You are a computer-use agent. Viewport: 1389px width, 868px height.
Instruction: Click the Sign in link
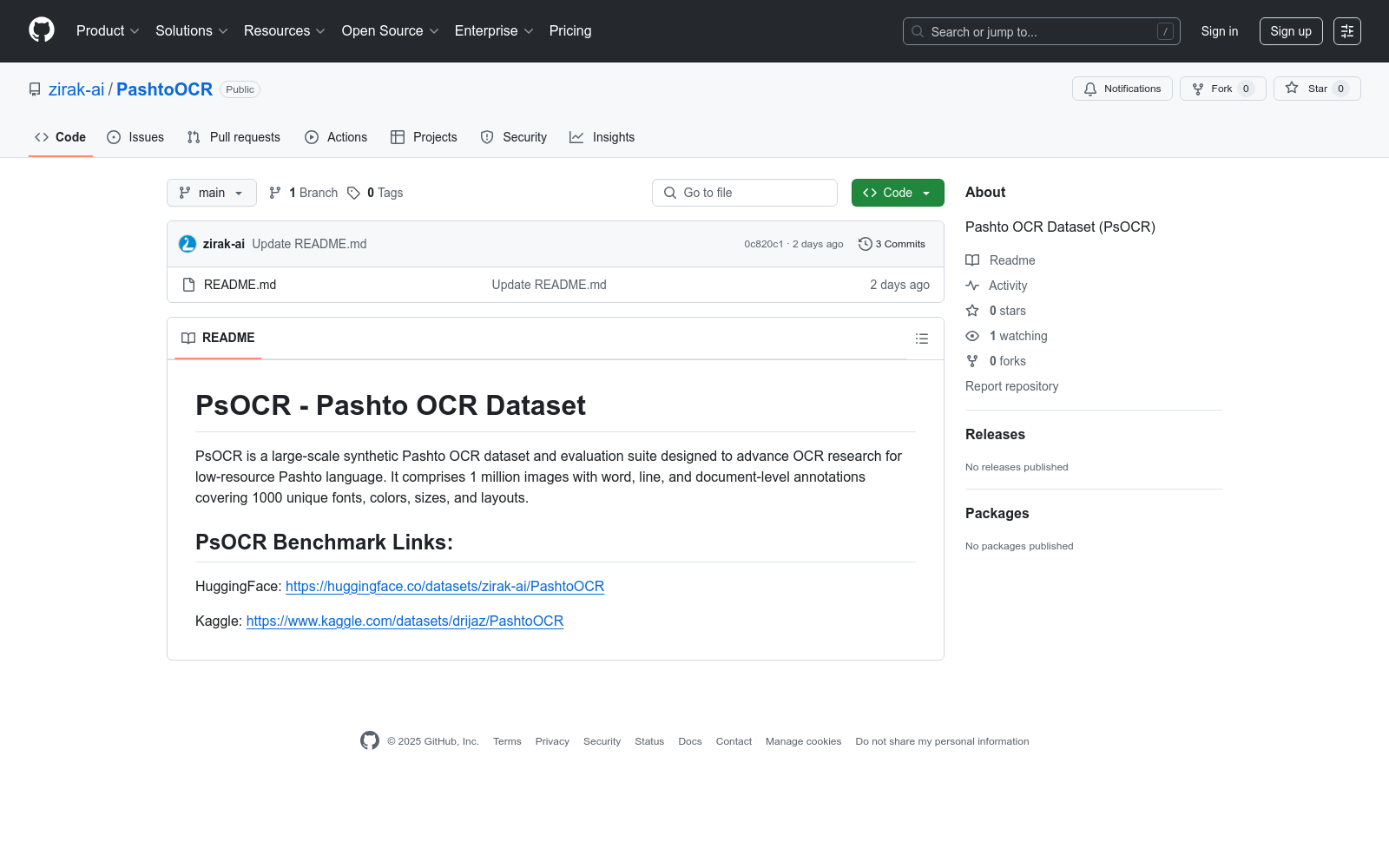tap(1220, 31)
